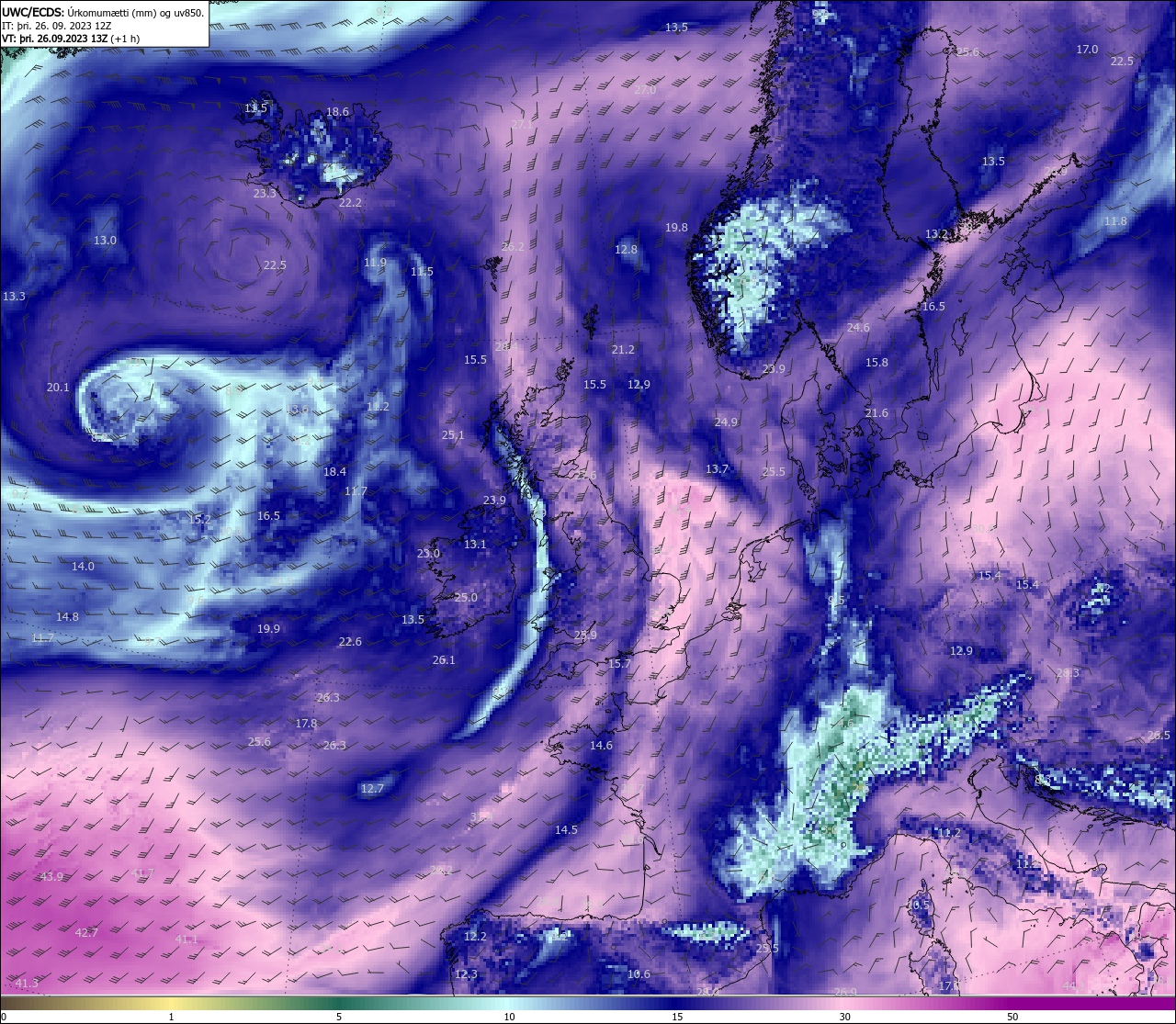This screenshot has width=1176, height=1024.
Task: Click the 21.2 value in the North Sea
Action: coord(623,349)
